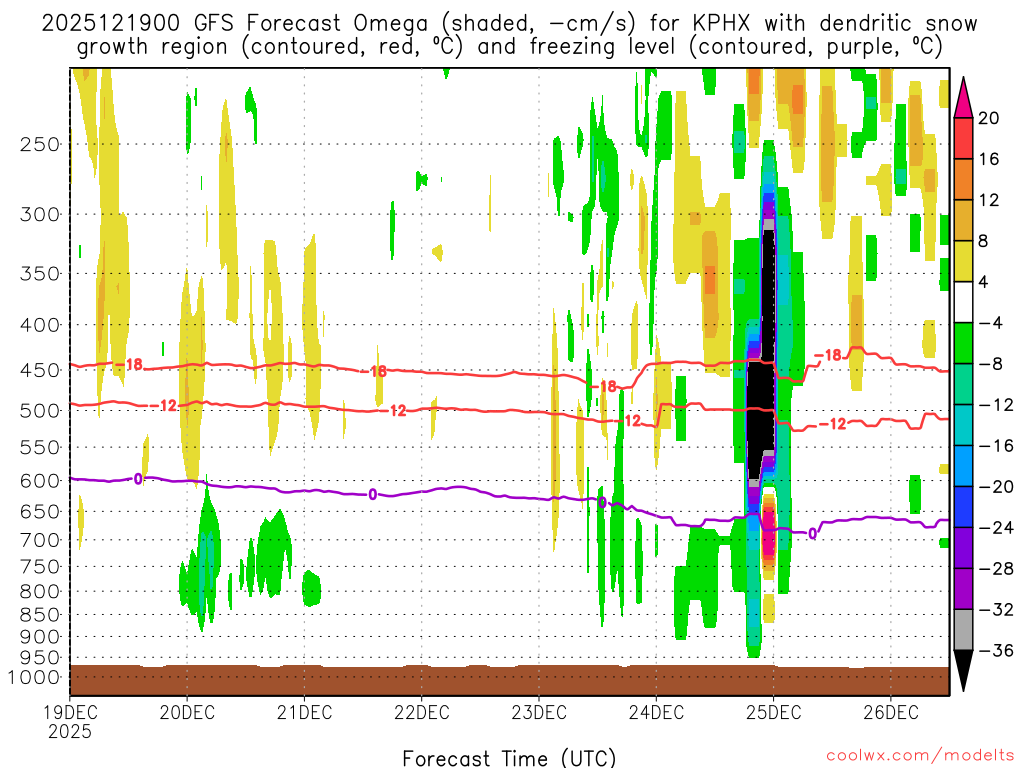Click the positive 12 colorbar tick label
This screenshot has width=1024, height=768.
(989, 200)
